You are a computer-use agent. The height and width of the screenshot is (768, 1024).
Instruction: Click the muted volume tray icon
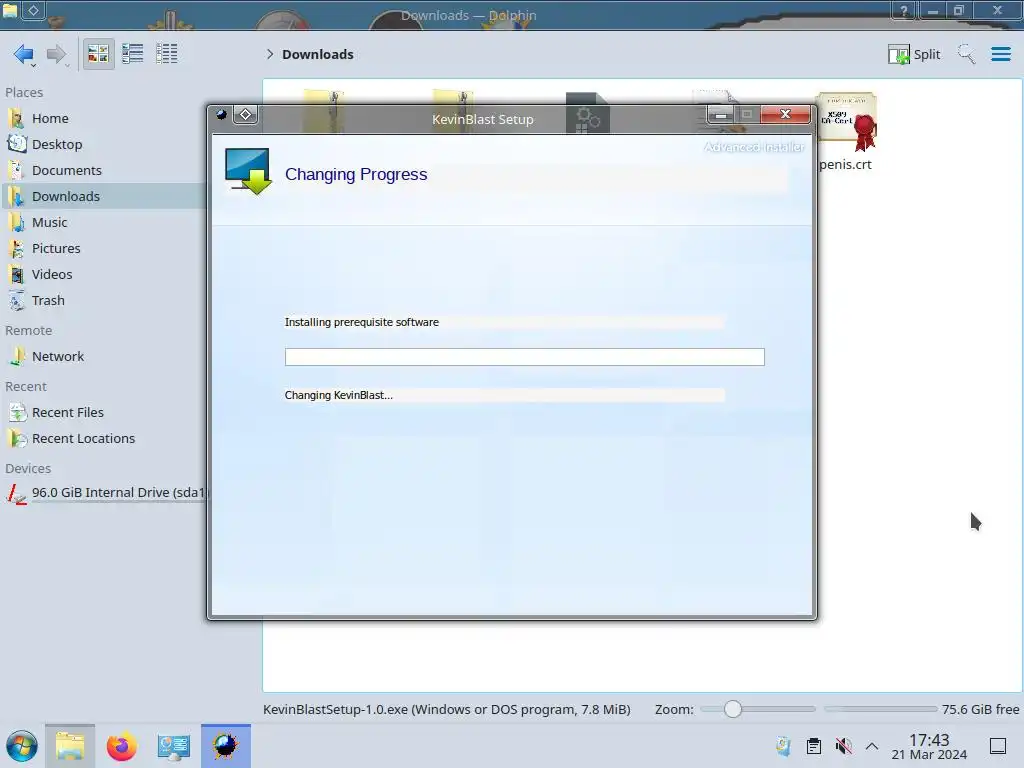click(844, 746)
